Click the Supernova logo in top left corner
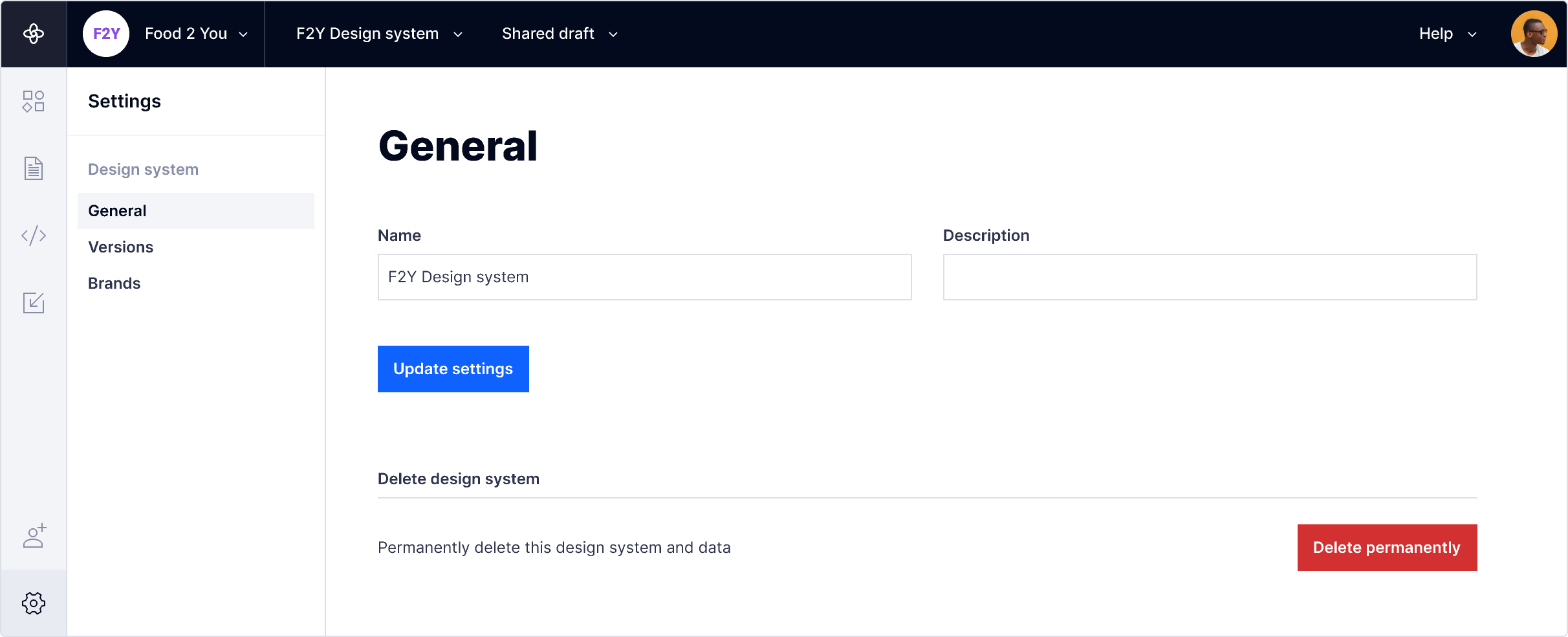Screen dimensions: 1568x637 pos(33,33)
